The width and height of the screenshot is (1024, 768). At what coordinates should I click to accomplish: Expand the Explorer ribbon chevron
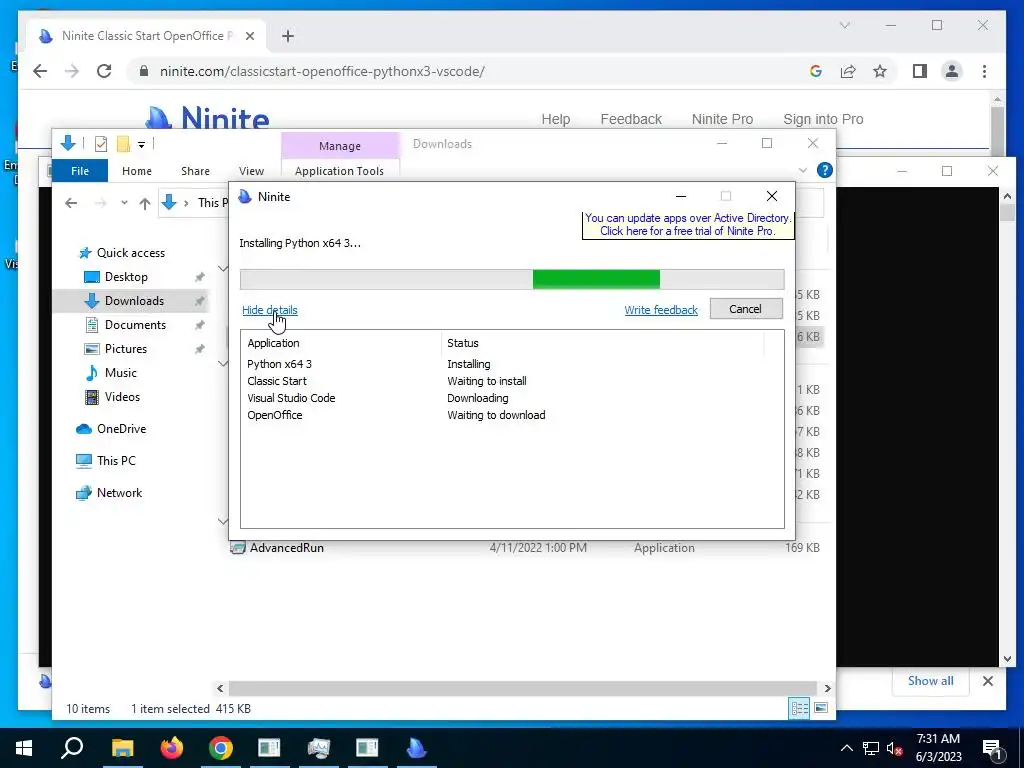[x=803, y=170]
